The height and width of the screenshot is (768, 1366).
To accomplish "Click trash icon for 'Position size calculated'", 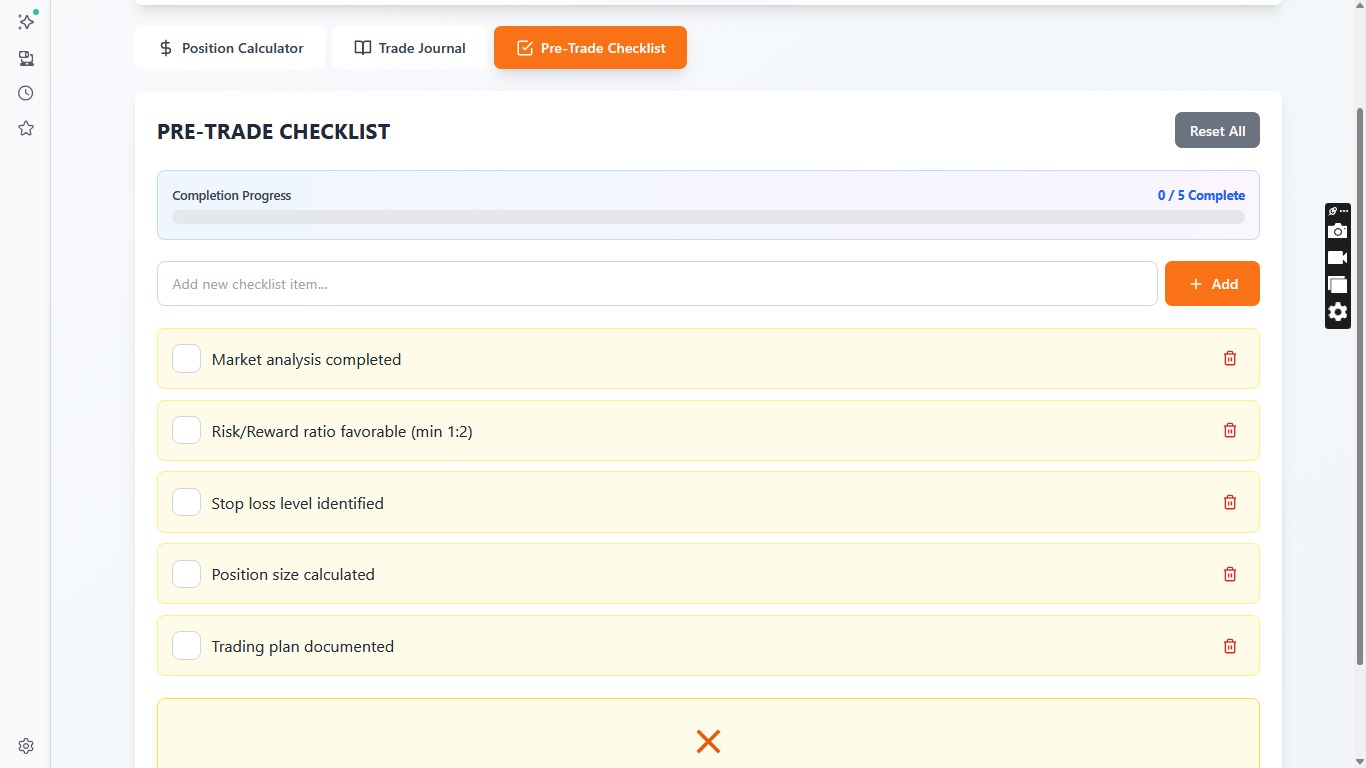I will coord(1230,574).
